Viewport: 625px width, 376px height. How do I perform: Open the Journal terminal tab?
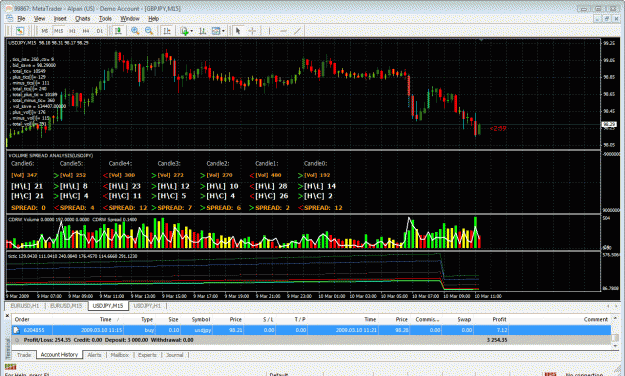[175, 354]
